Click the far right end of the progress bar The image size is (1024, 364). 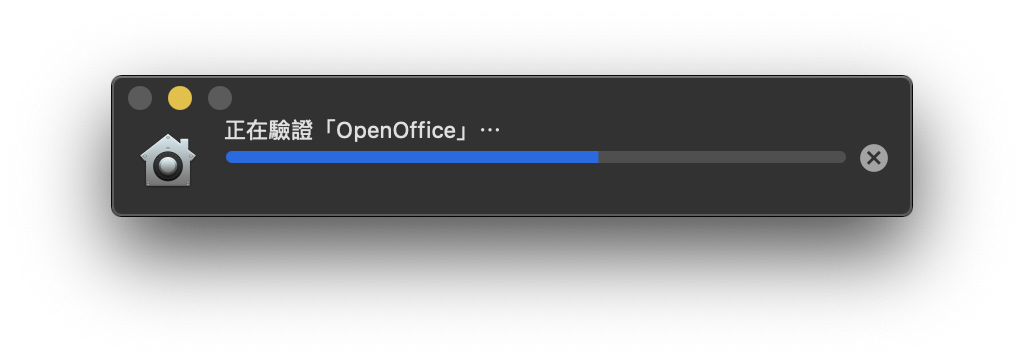point(842,157)
